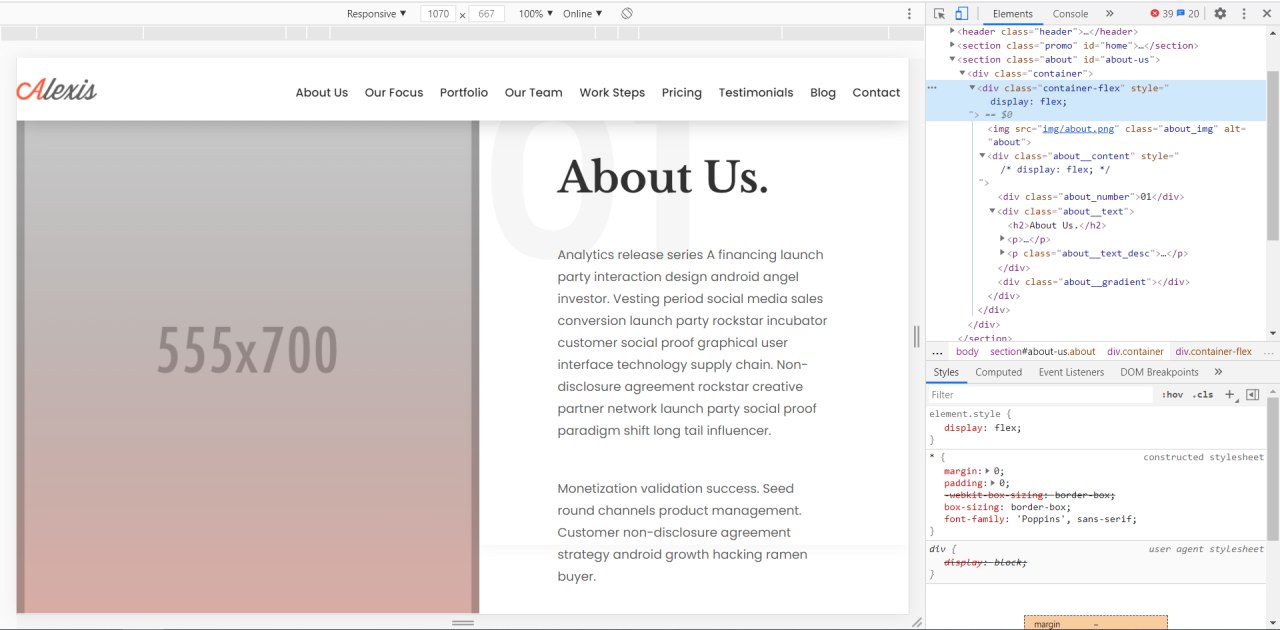Screen dimensions: 1280x630
Task: Switch to the Elements tab
Action: (1012, 14)
